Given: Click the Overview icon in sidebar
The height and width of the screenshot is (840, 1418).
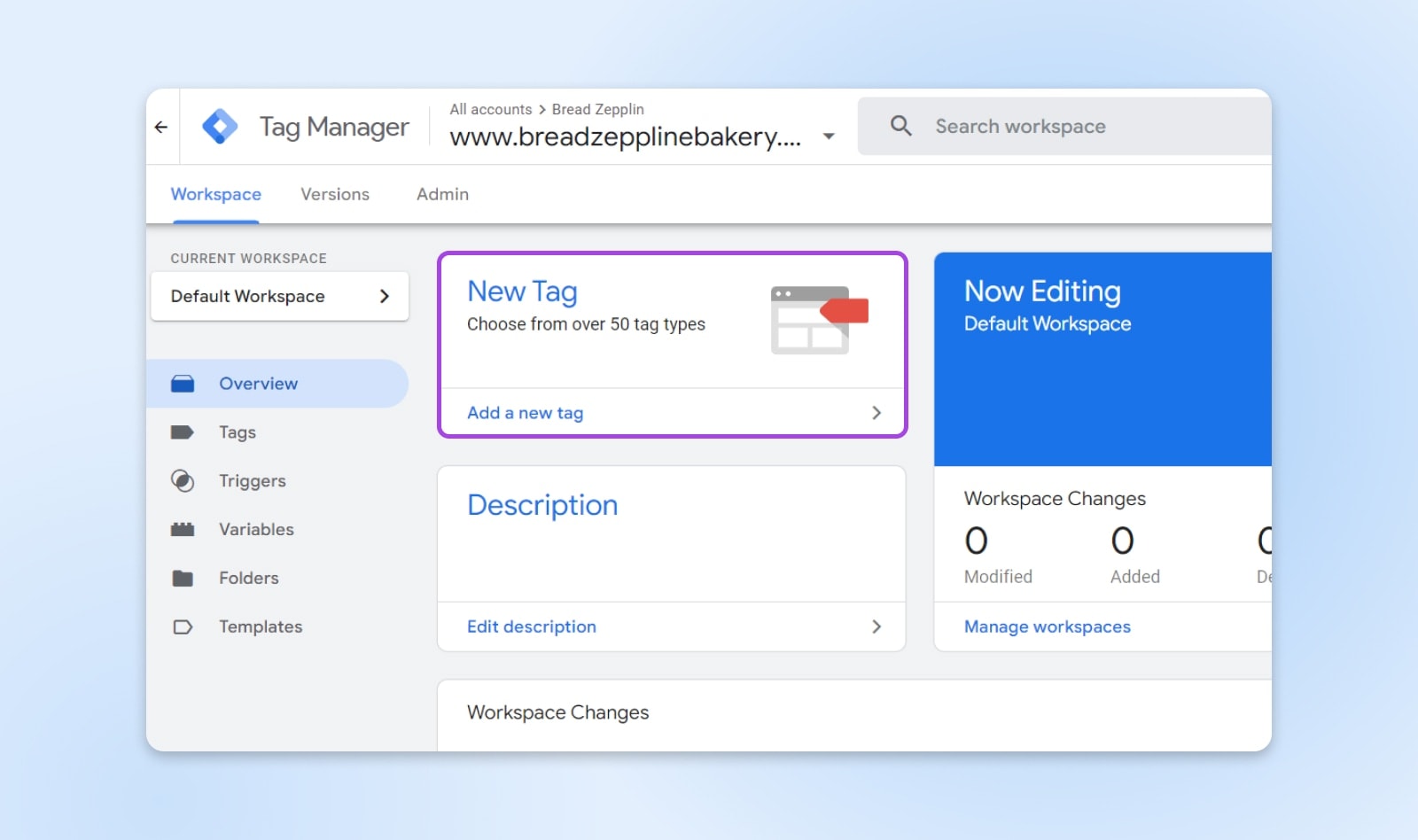Looking at the screenshot, I should coord(183,384).
